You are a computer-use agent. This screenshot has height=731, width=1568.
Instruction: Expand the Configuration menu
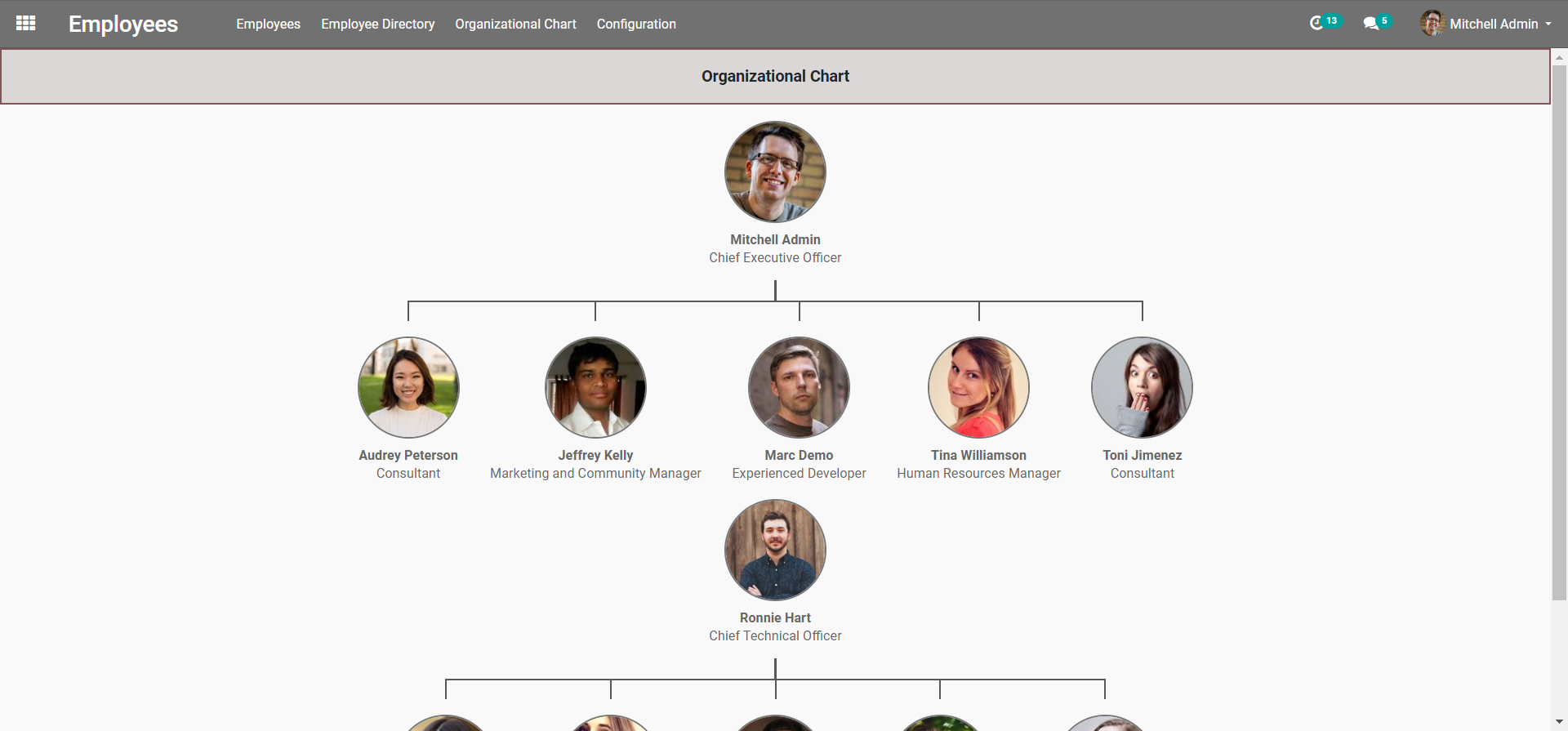tap(636, 24)
